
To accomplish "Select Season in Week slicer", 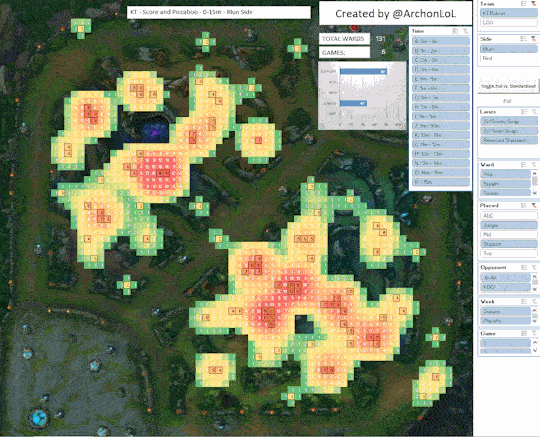I will (505, 311).
